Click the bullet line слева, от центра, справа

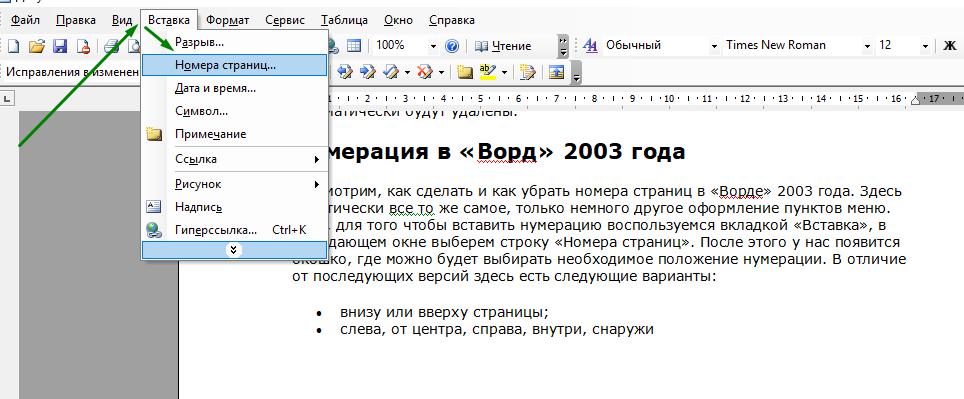click(497, 329)
